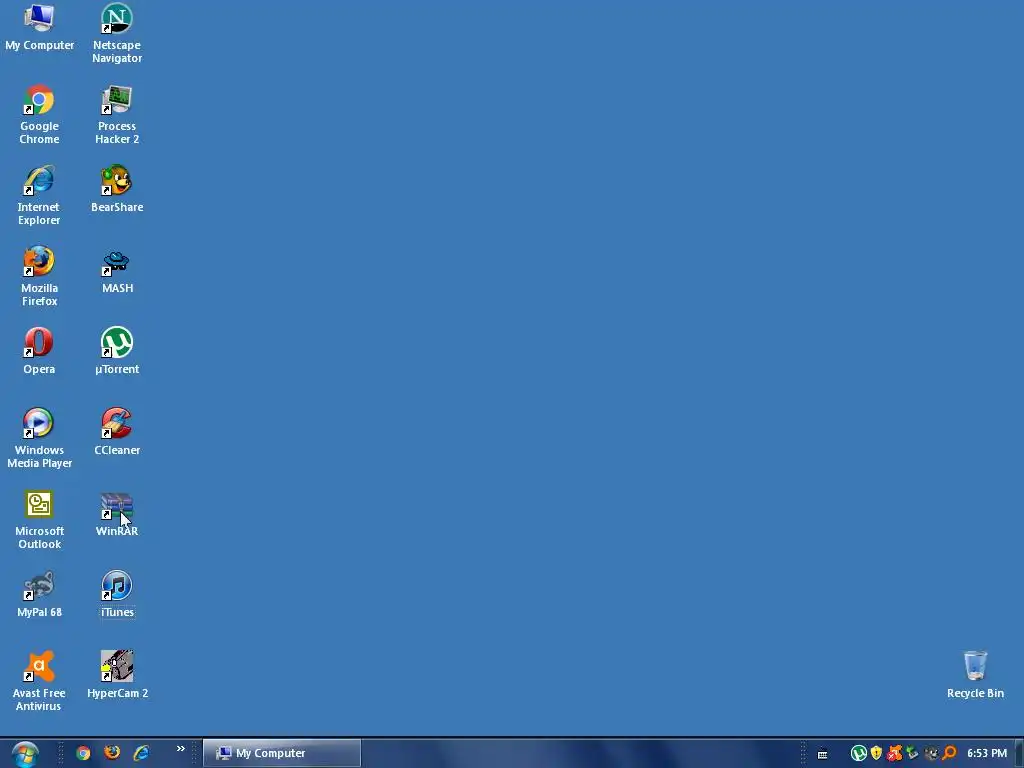
Task: Select the MASH desktop shortcut
Action: (117, 270)
